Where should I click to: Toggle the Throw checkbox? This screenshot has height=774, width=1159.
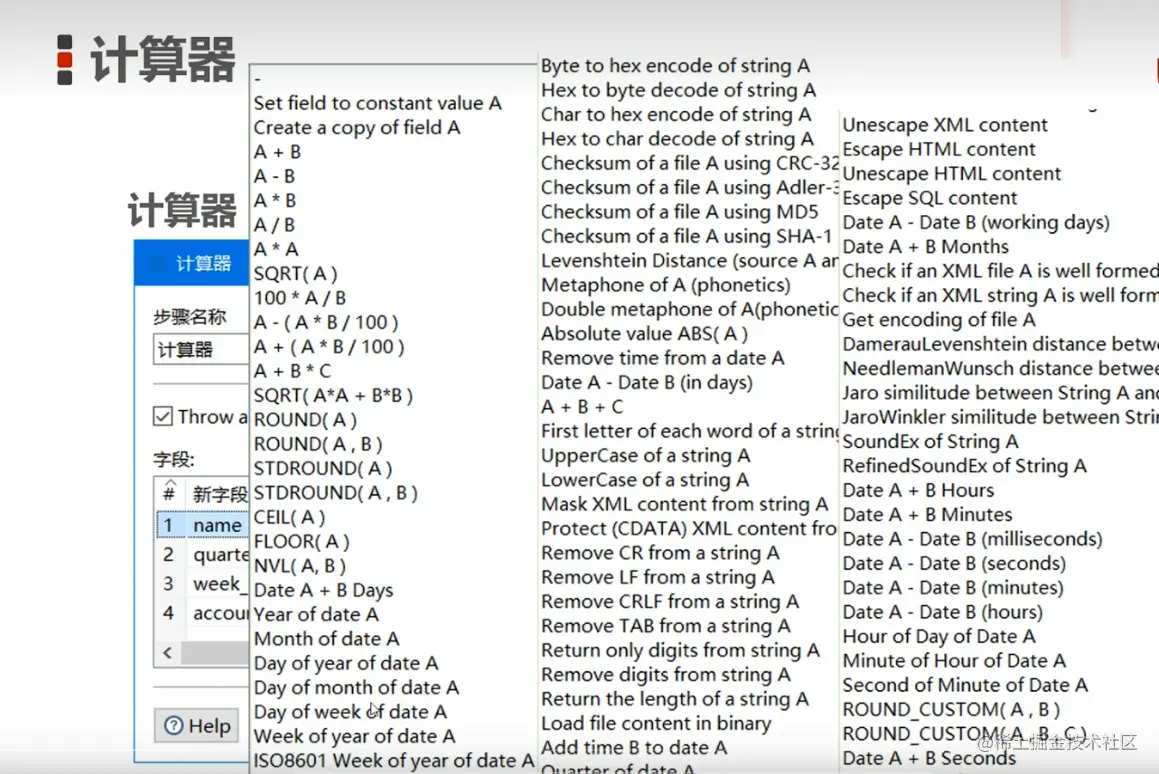coord(163,417)
